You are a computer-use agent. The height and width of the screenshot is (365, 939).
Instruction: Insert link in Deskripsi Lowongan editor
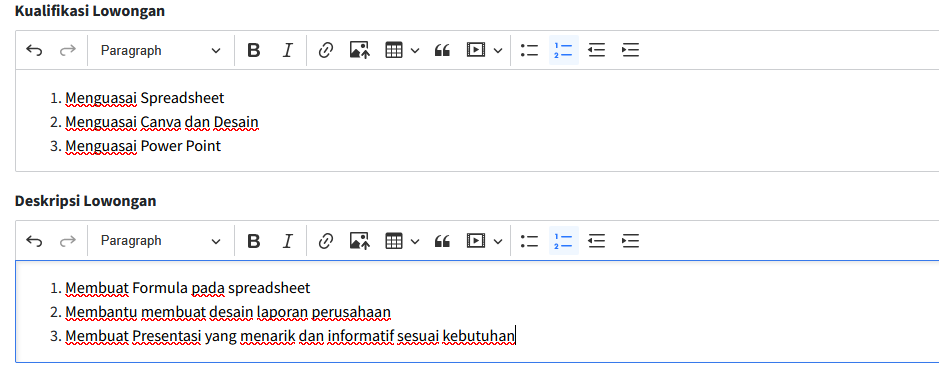click(325, 240)
